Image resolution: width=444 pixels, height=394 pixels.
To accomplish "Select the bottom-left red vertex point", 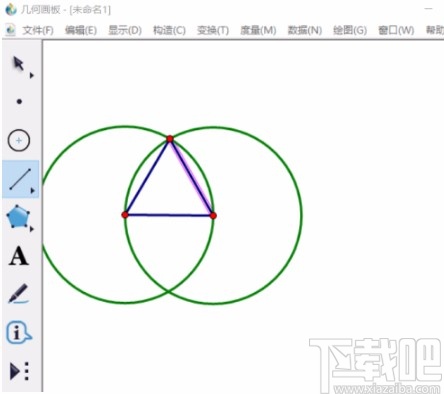I will click(x=125, y=215).
